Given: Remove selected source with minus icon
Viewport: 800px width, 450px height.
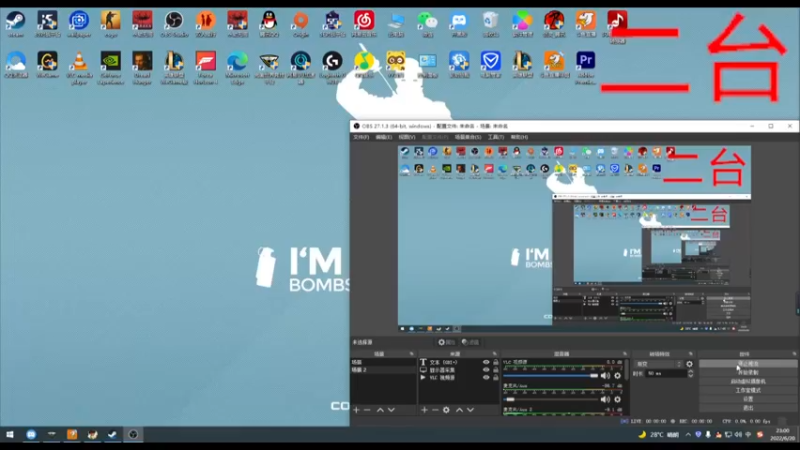Looking at the screenshot, I should 435,410.
